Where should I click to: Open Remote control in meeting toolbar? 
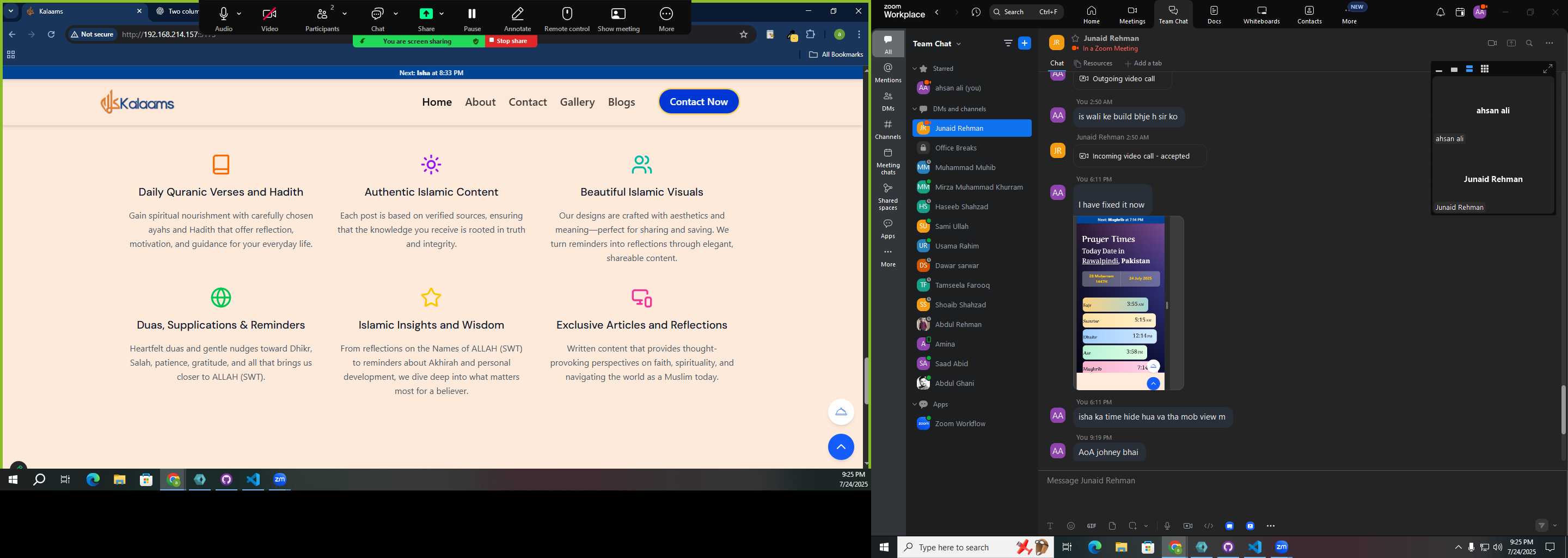coord(567,19)
